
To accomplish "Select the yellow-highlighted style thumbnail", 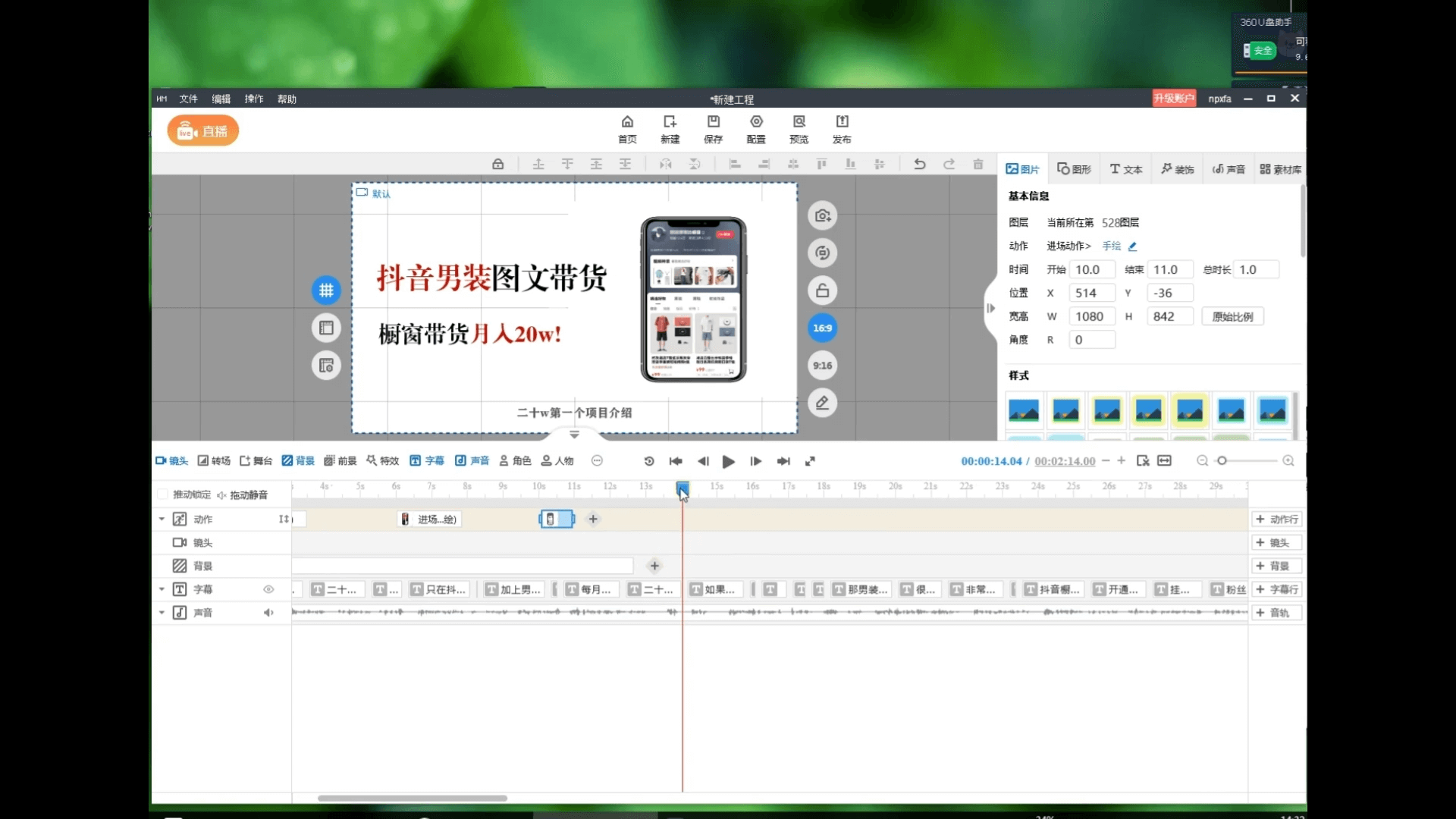I will tap(1190, 410).
